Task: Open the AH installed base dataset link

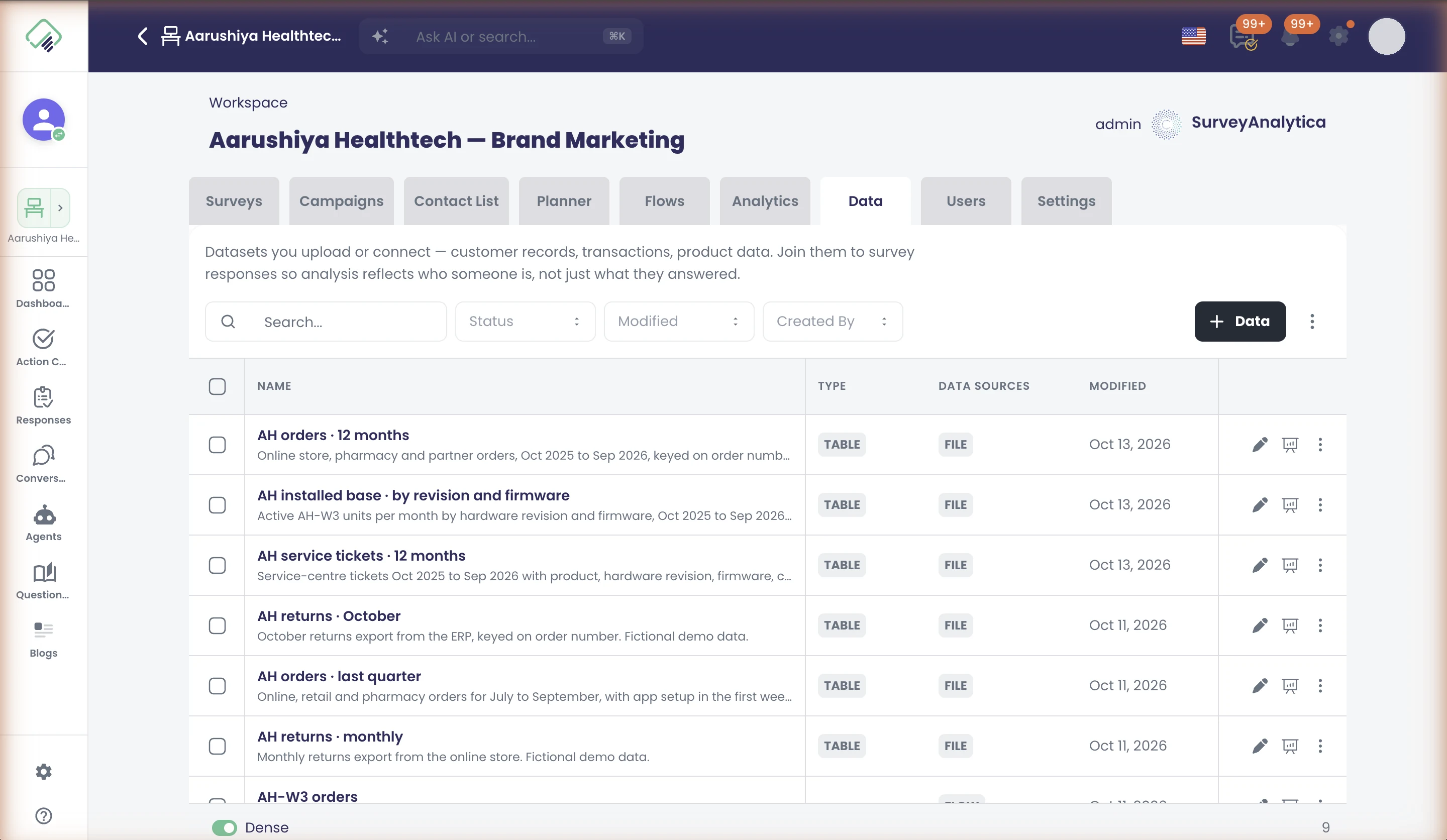Action: tap(414, 495)
